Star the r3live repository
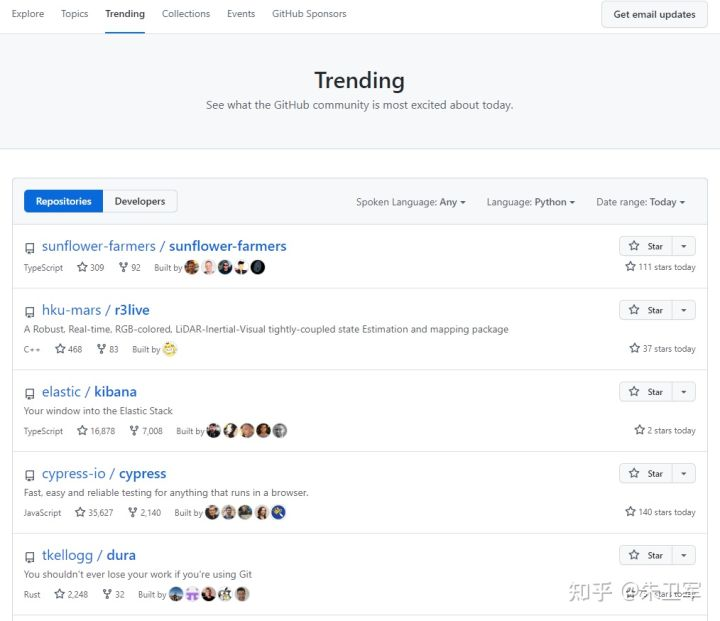720x621 pixels. [x=646, y=310]
